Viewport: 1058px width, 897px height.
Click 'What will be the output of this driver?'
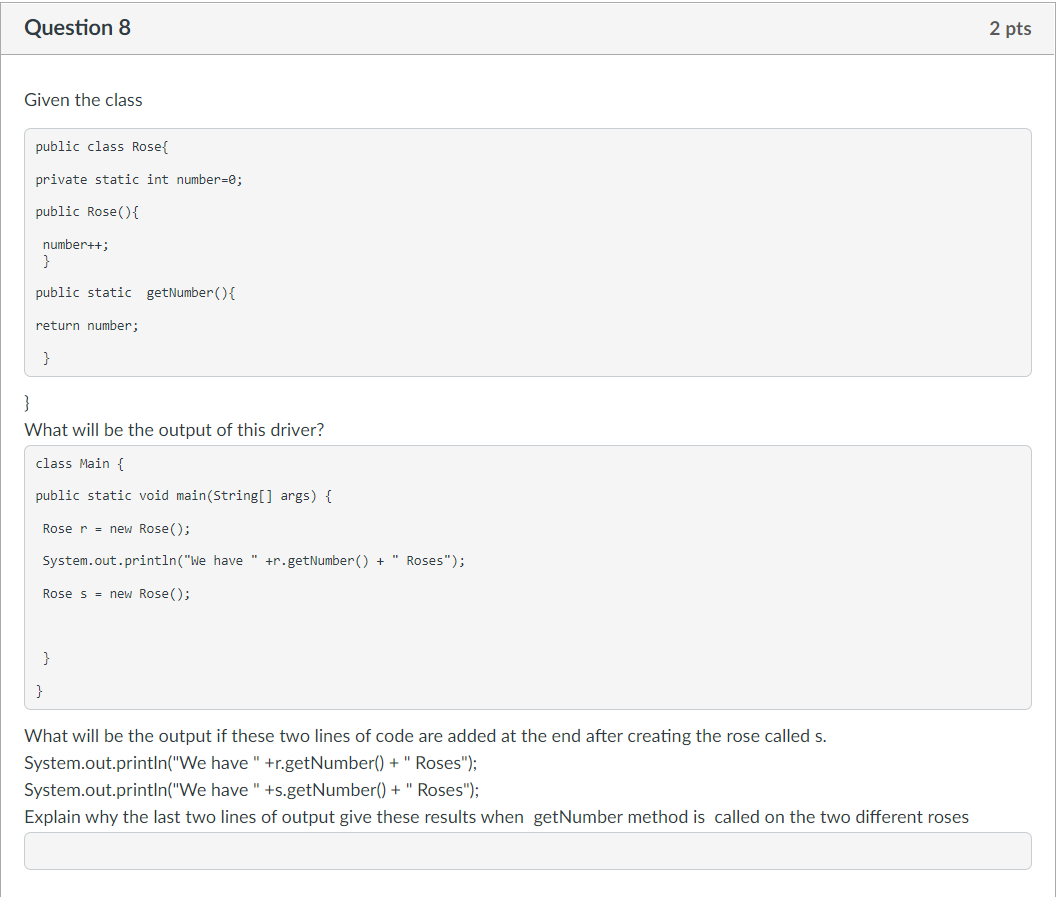(174, 430)
